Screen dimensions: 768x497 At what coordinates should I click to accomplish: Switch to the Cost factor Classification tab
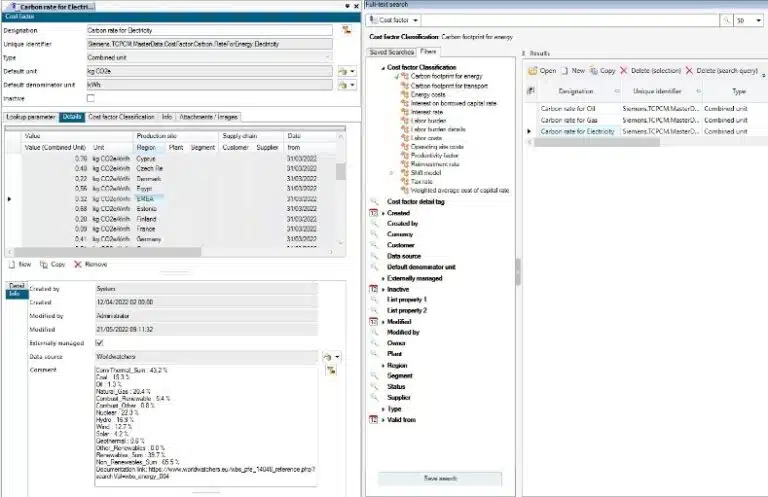(x=121, y=117)
